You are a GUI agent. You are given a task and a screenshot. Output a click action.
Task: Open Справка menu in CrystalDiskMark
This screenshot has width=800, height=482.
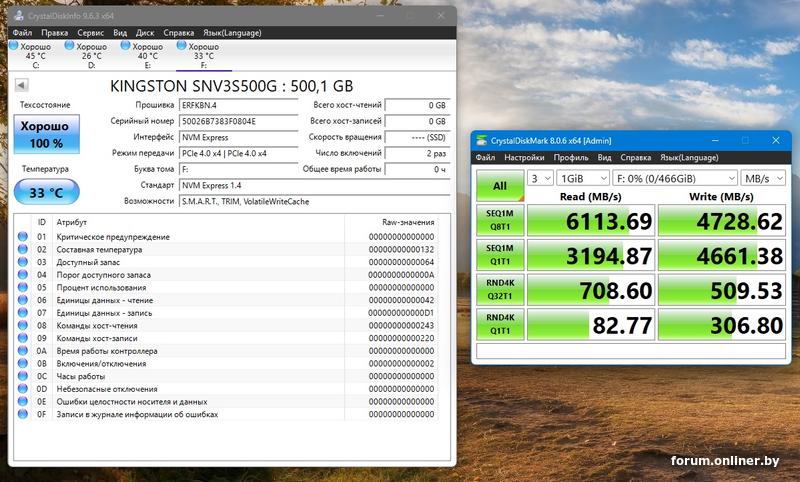point(635,158)
